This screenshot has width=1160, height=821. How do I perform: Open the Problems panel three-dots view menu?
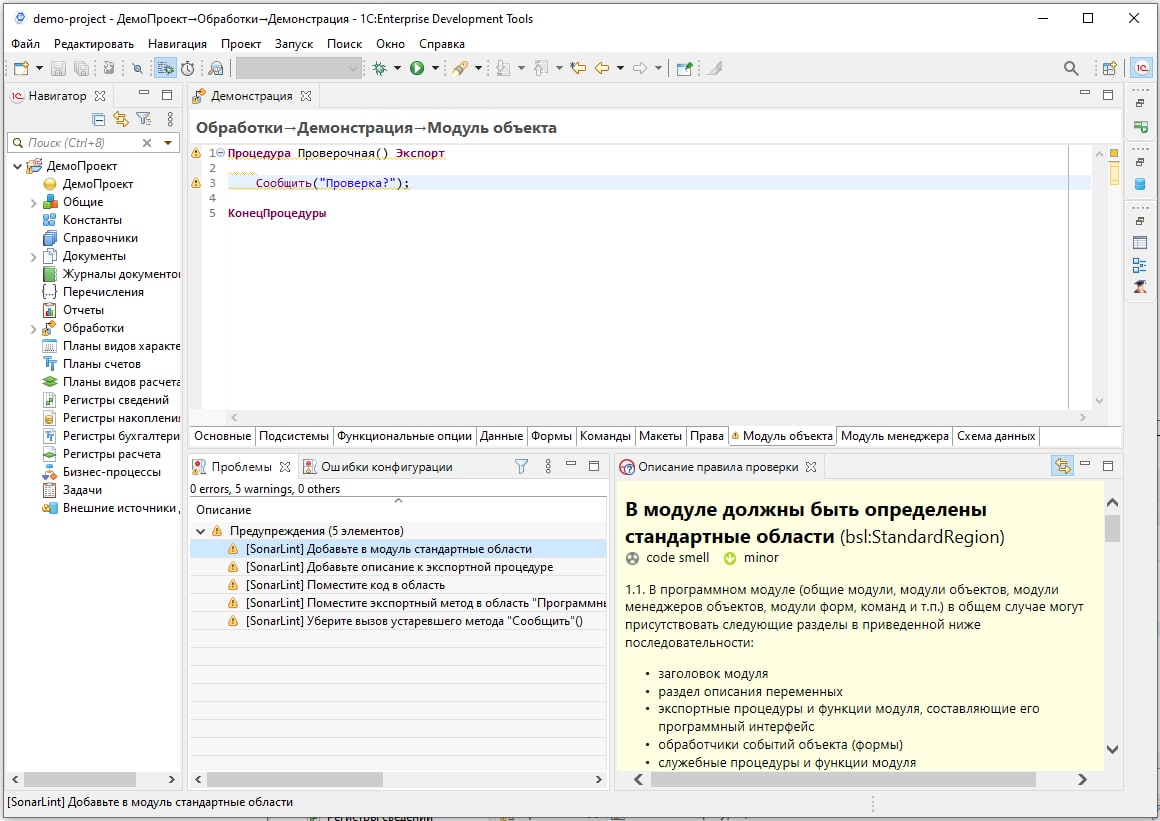[x=548, y=466]
